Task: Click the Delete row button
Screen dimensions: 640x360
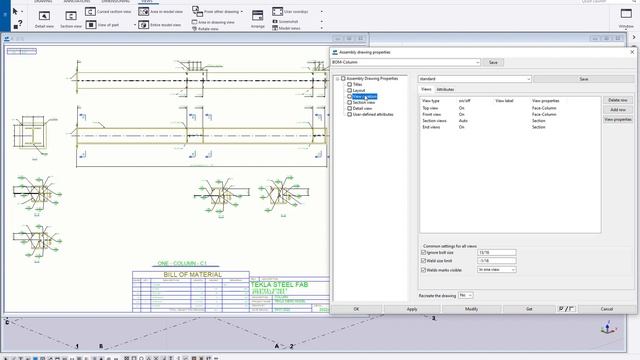Action: (618, 100)
